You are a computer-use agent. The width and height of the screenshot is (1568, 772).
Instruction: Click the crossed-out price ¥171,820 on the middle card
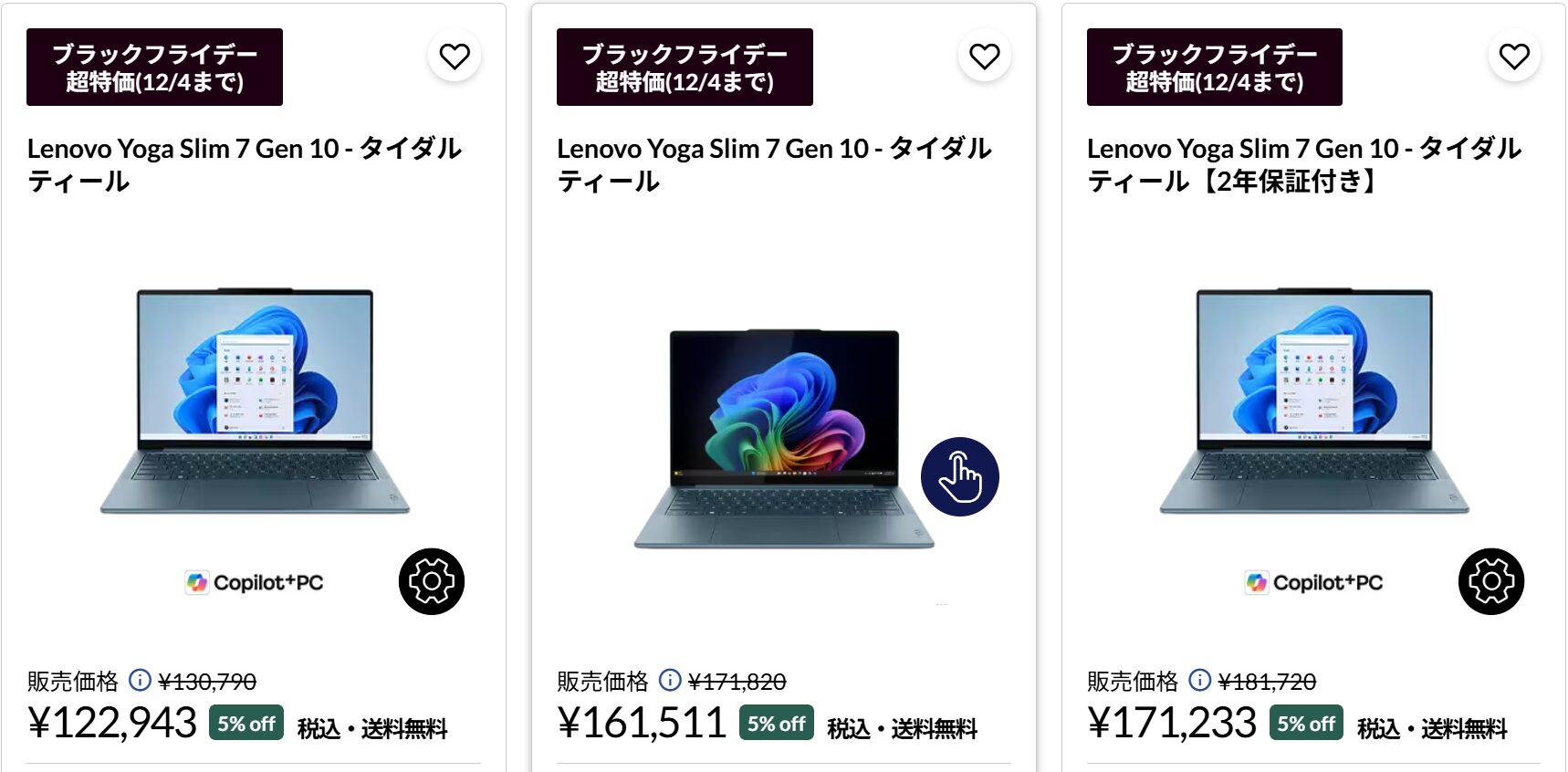click(739, 679)
